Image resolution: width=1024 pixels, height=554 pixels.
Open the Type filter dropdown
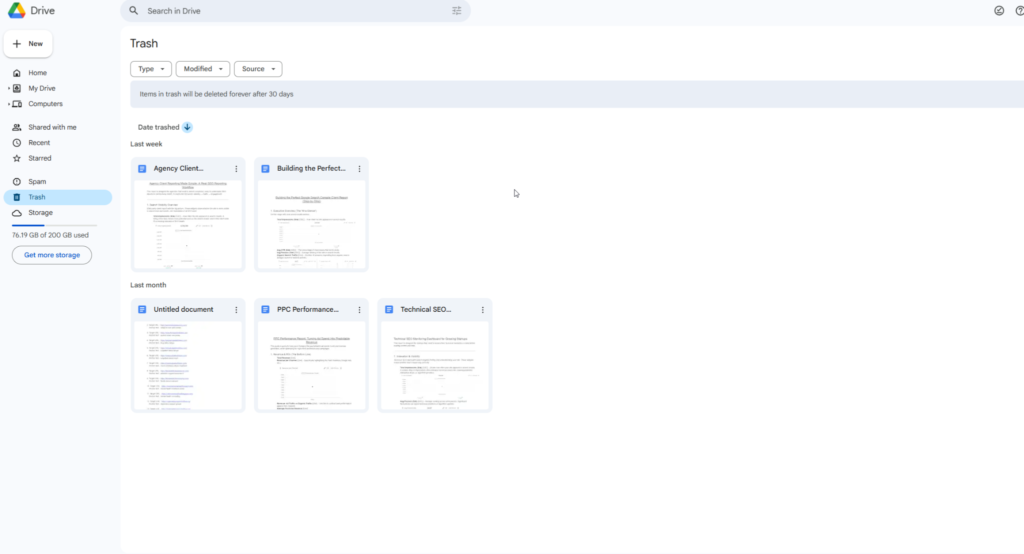151,69
